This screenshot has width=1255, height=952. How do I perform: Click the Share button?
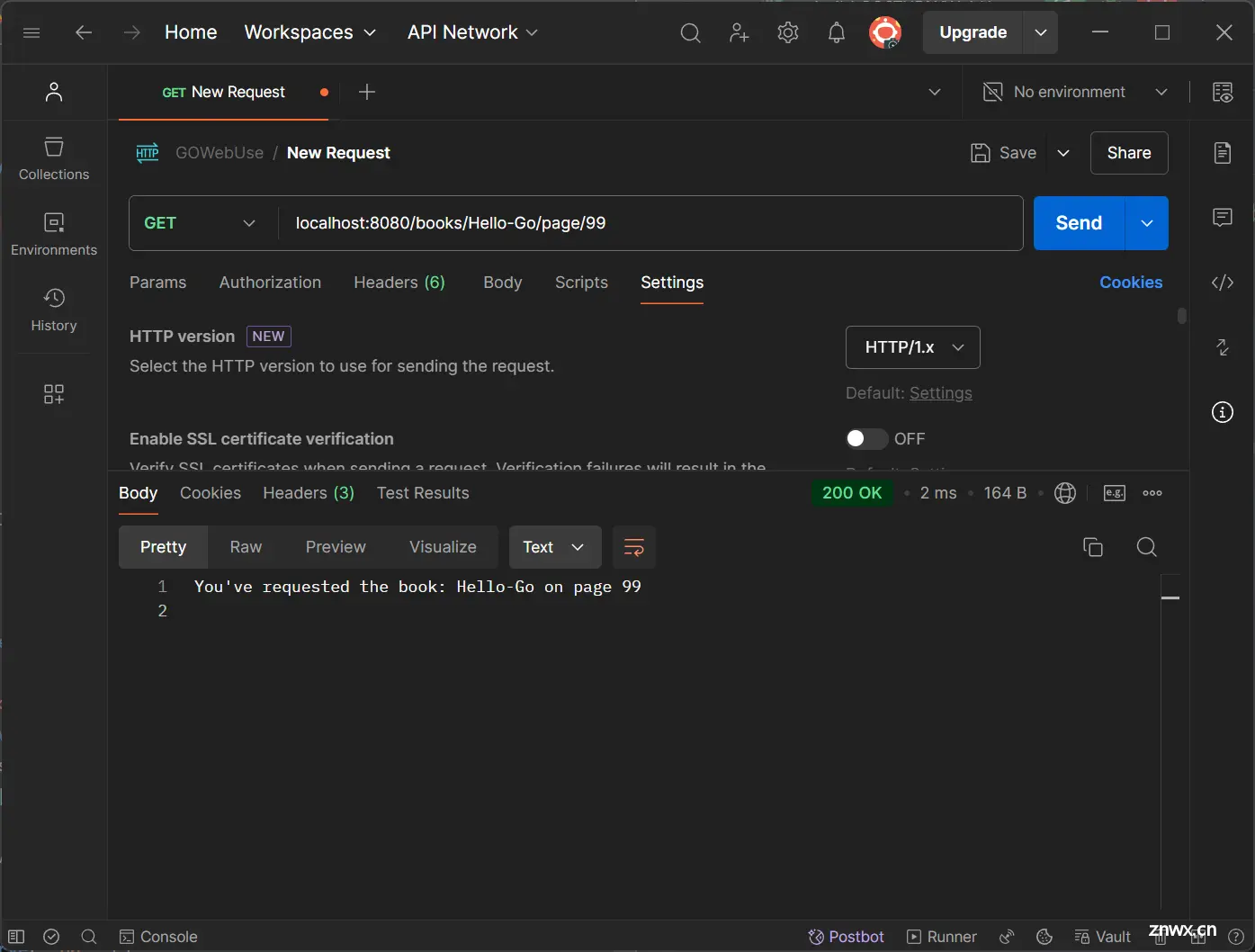click(1129, 153)
